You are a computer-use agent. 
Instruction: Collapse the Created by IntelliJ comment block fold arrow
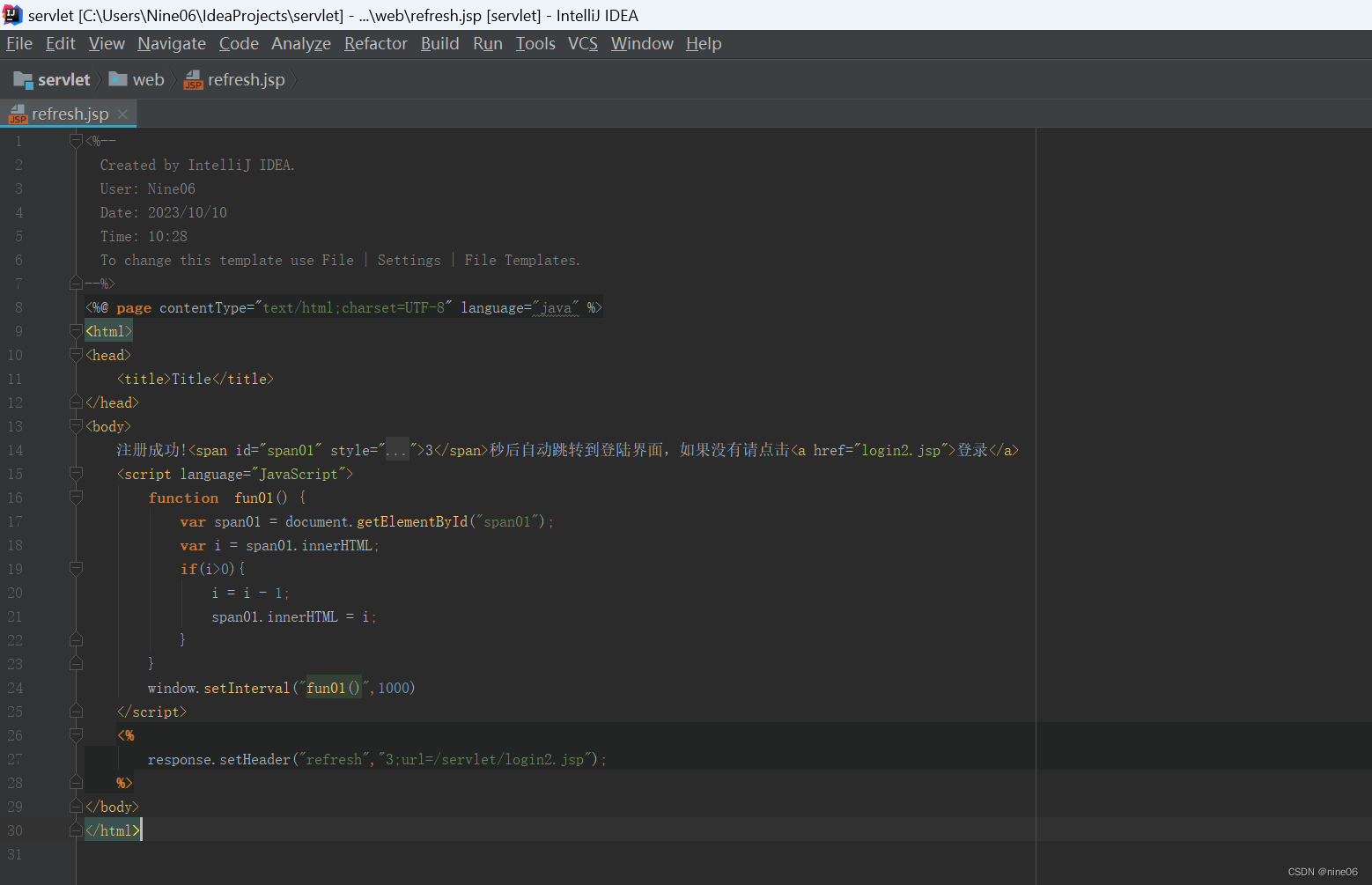point(76,140)
